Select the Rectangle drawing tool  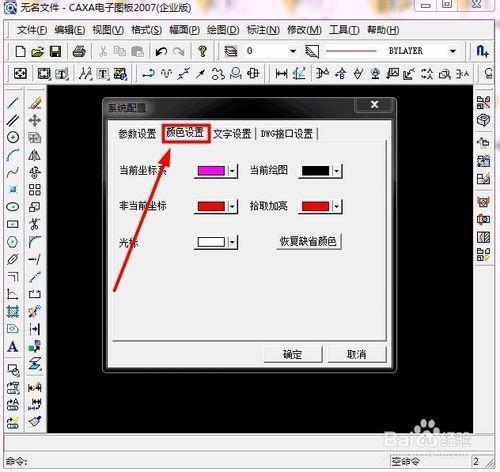[x=13, y=224]
